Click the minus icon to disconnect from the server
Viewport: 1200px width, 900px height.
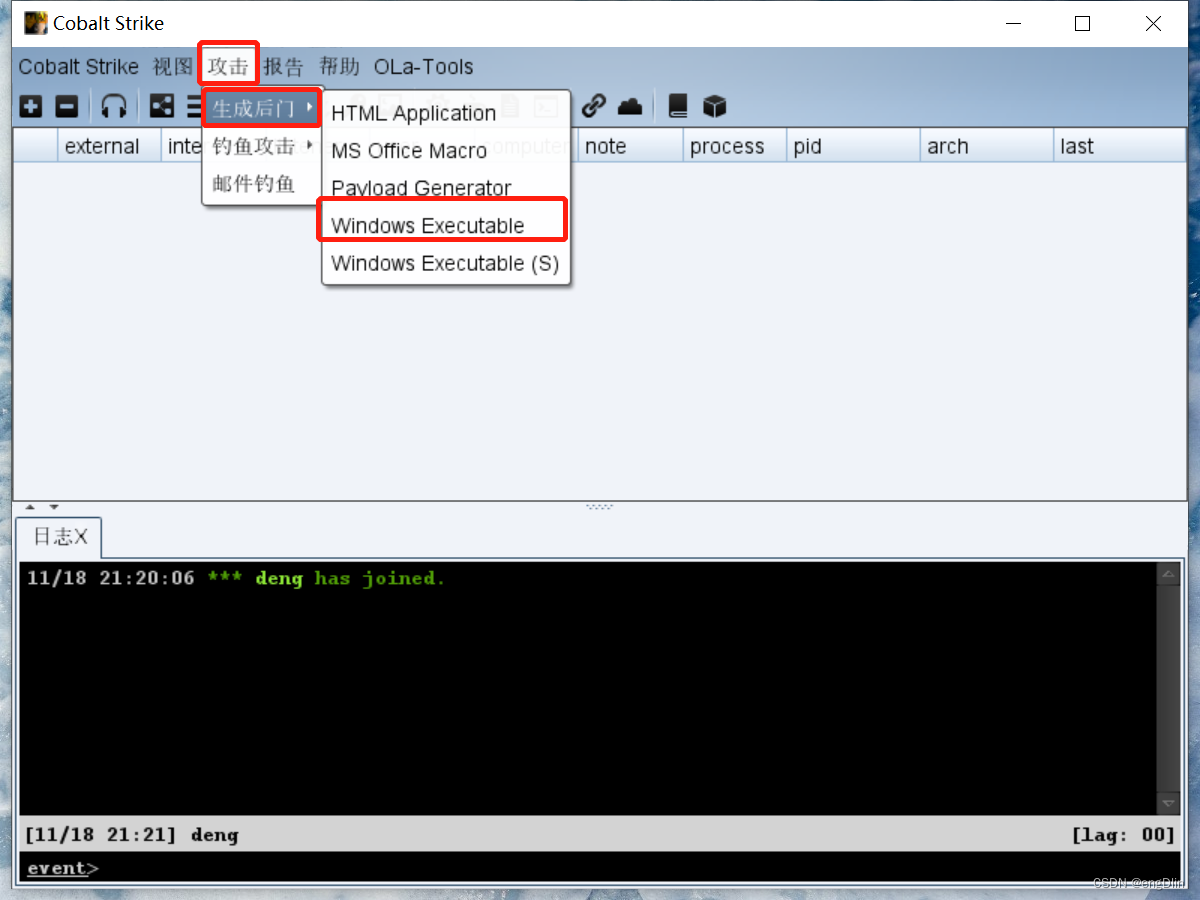66,106
